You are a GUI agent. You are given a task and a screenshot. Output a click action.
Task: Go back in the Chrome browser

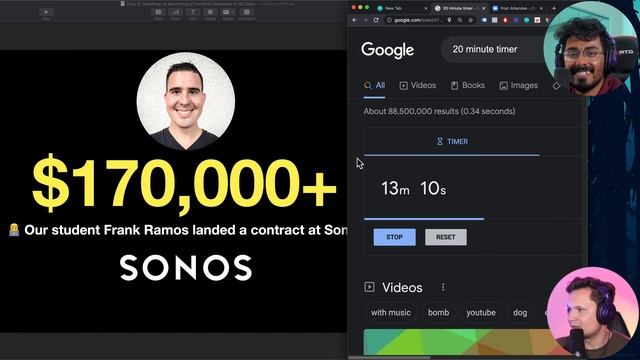(354, 20)
